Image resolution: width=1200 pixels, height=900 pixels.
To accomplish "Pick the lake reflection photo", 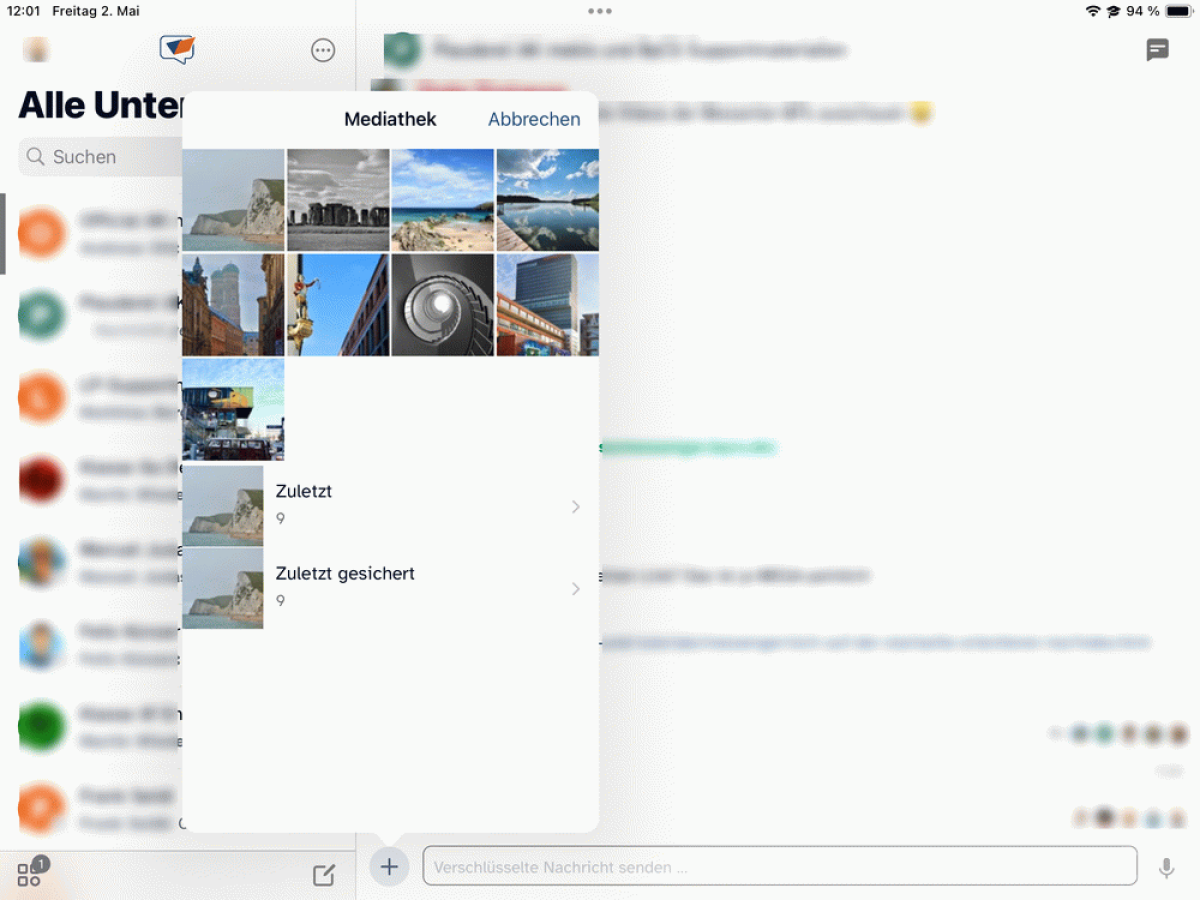I will 548,200.
